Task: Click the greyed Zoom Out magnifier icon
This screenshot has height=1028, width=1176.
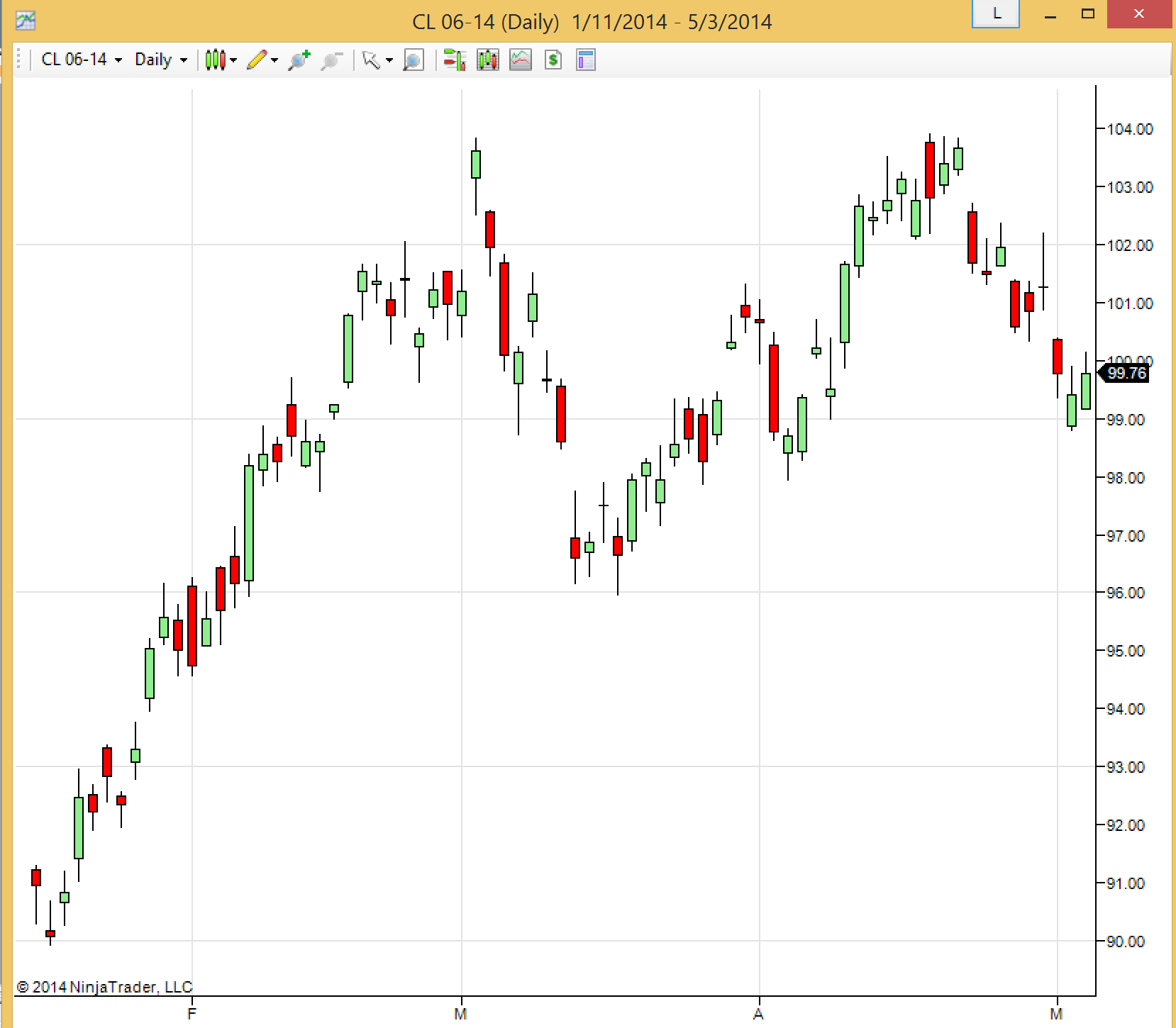Action: [331, 60]
